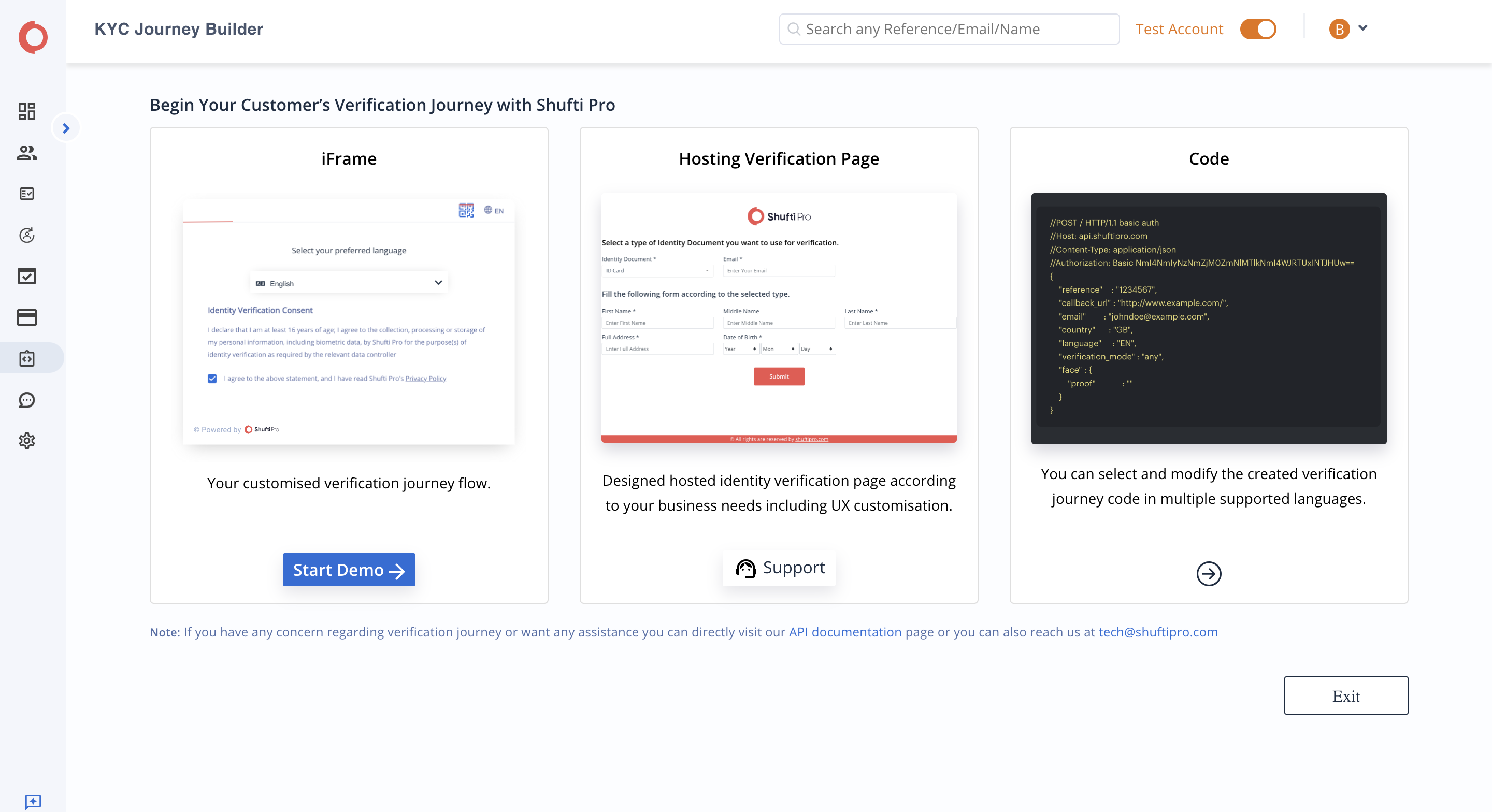Click the Exit button
This screenshot has width=1492, height=812.
tap(1345, 695)
